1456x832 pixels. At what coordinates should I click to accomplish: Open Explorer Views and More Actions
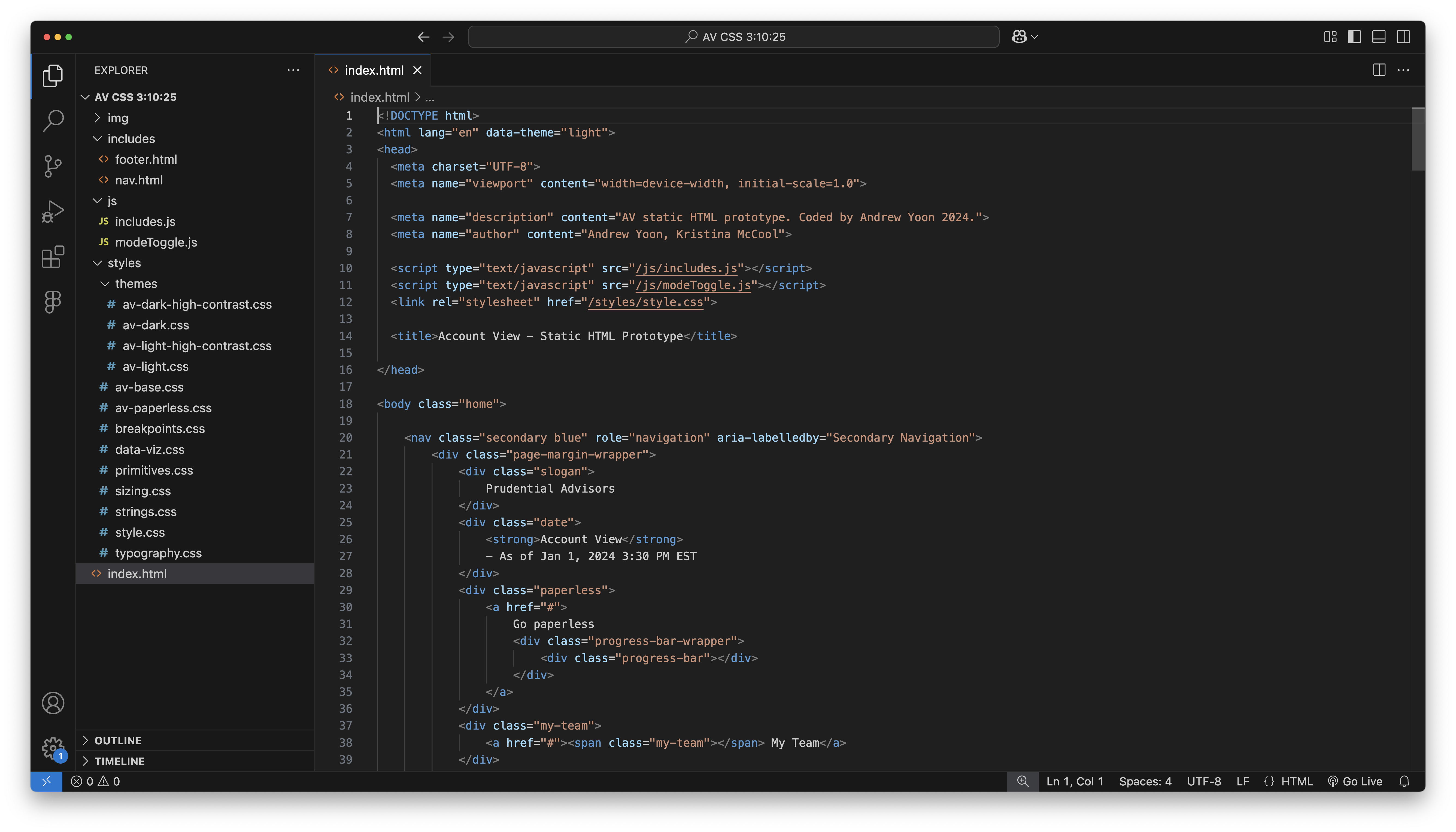point(293,70)
